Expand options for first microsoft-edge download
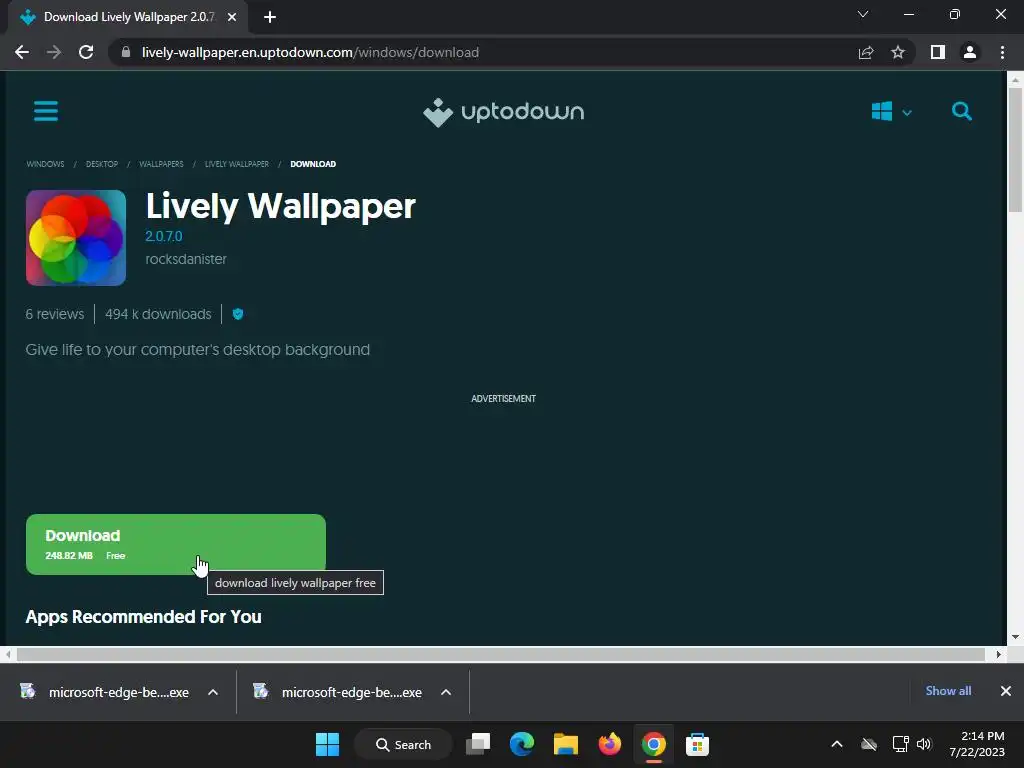This screenshot has width=1024, height=768. pyautogui.click(x=213, y=692)
